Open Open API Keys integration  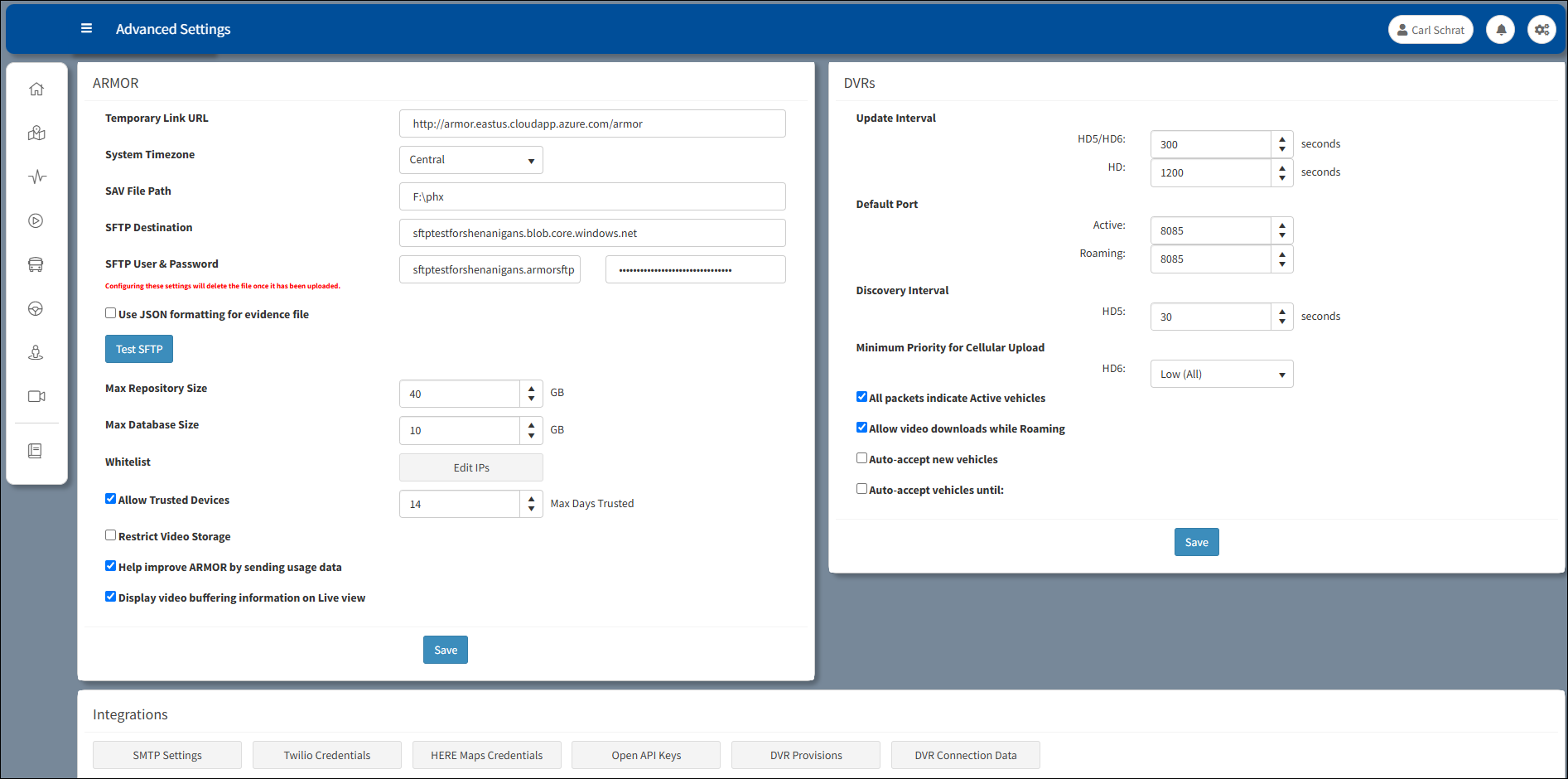(646, 755)
